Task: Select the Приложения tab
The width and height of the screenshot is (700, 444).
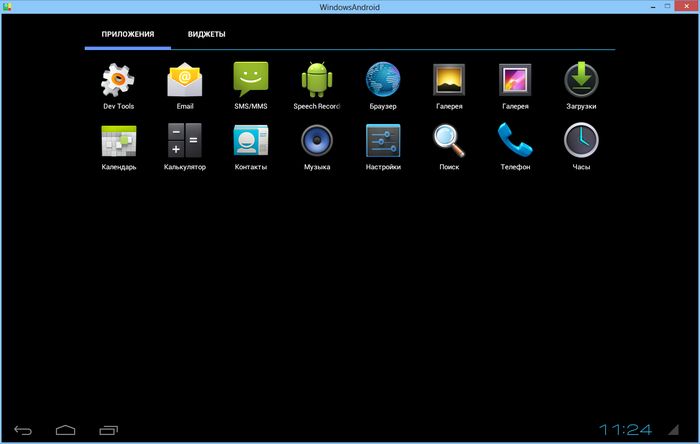Action: [128, 35]
